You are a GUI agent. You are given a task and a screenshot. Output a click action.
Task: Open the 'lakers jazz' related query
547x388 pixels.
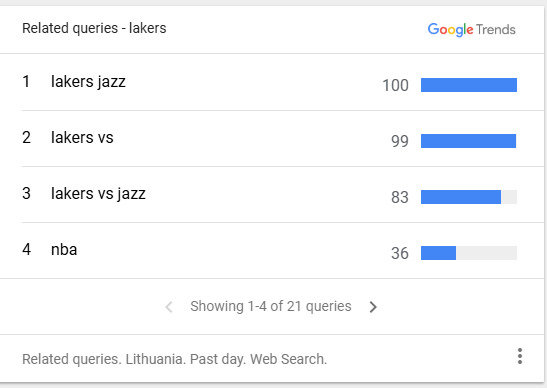click(88, 82)
